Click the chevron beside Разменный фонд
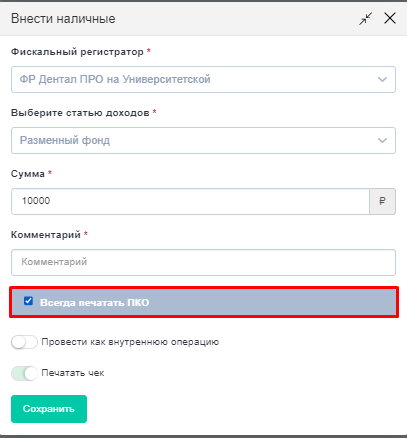Image resolution: width=407 pixels, height=438 pixels. [382, 141]
